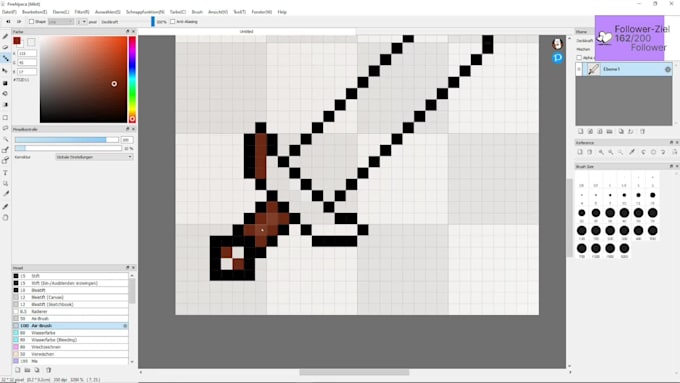This screenshot has width=680, height=383.
Task: Toggle the Alpha protection checkbox in the layer panel
Action: click(579, 58)
